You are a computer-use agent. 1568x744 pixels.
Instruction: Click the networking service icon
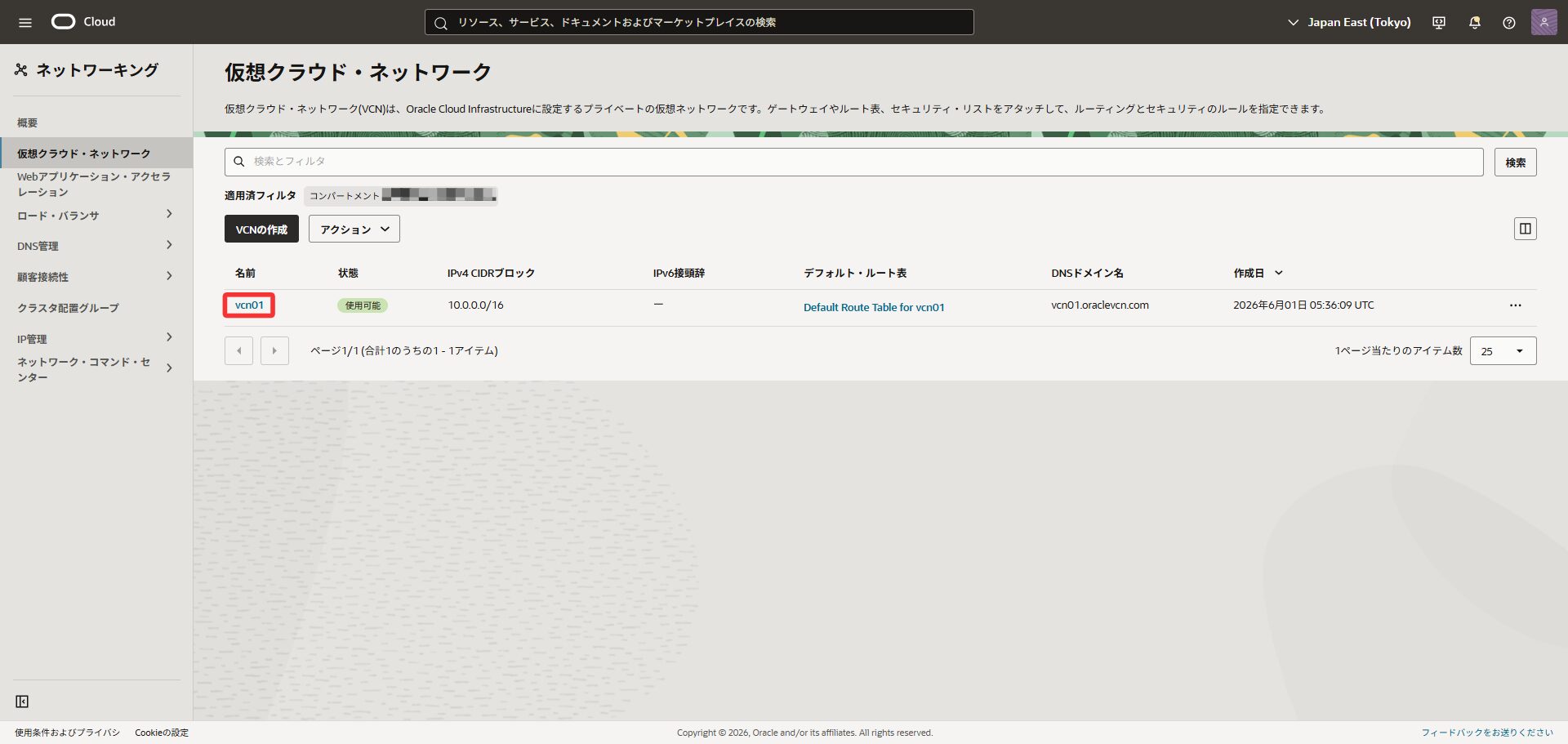pyautogui.click(x=21, y=70)
